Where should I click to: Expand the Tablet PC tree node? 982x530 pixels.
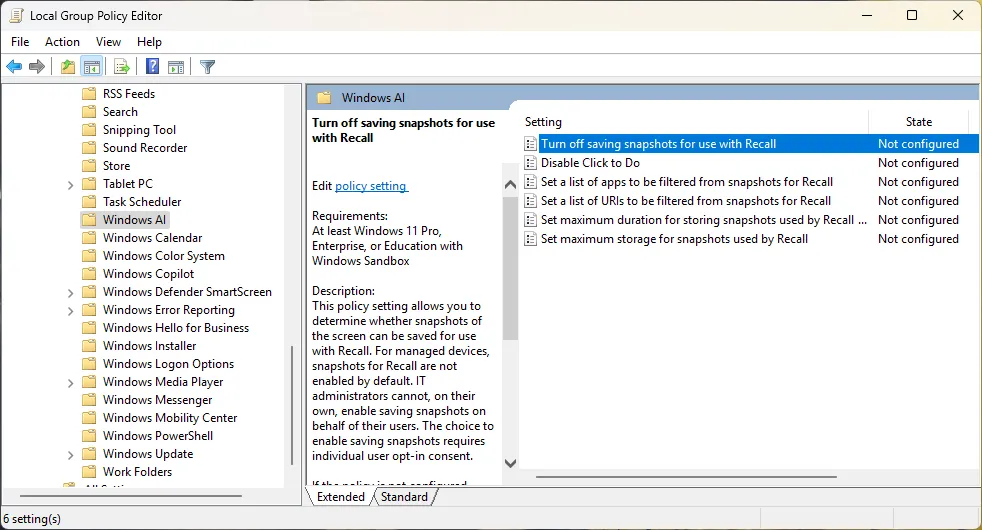click(x=70, y=185)
